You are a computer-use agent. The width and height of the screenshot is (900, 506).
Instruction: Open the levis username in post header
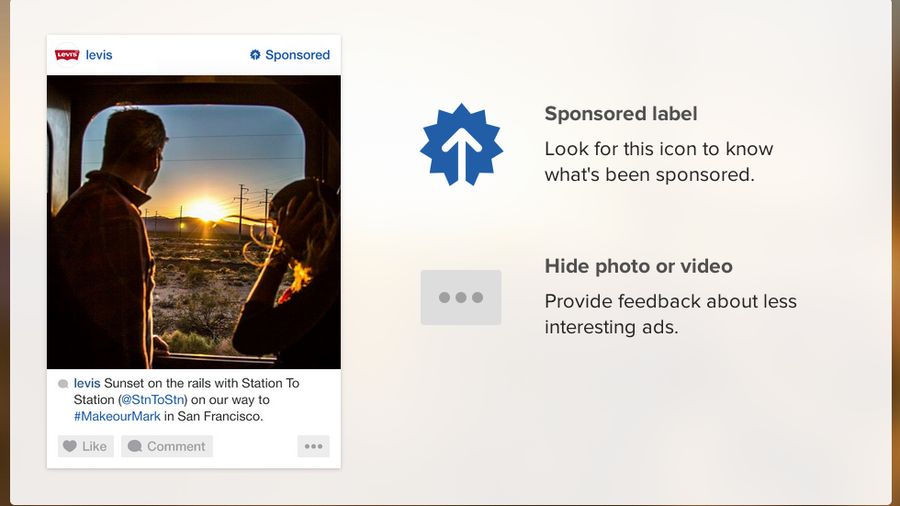coord(99,55)
